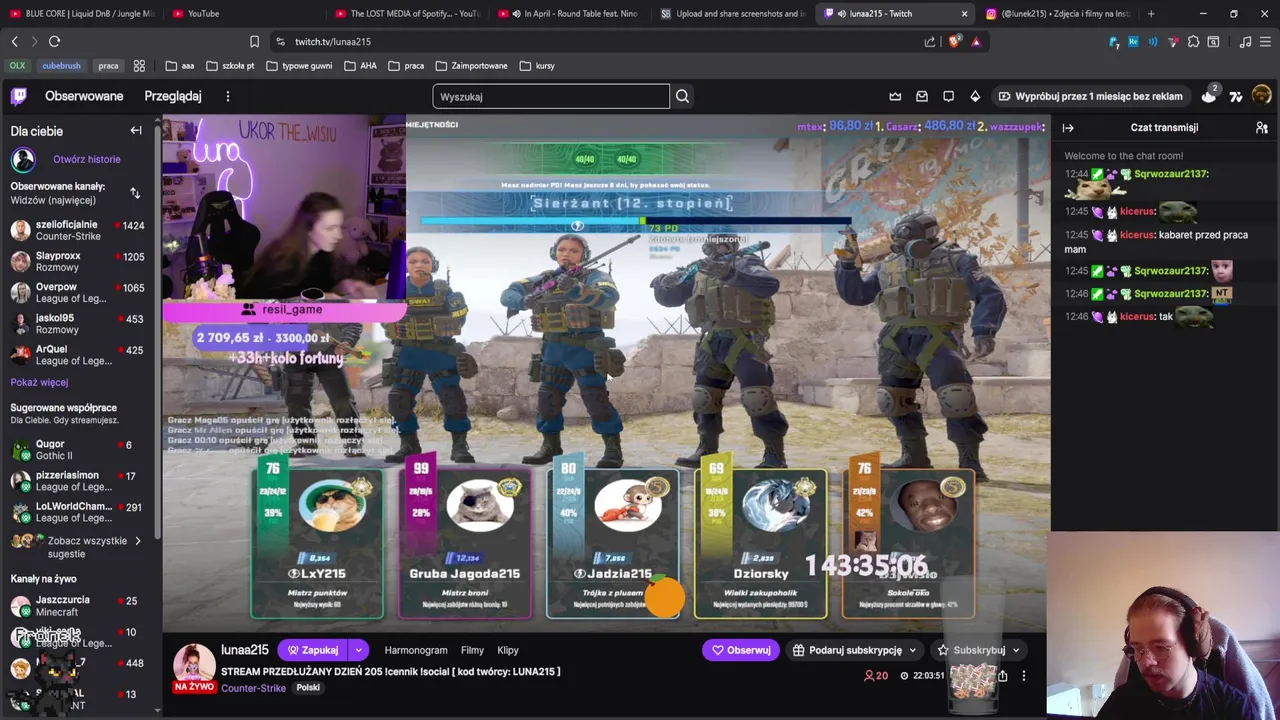This screenshot has height=720, width=1280.
Task: Open jaskol95 channel in sidebar
Action: [78, 324]
